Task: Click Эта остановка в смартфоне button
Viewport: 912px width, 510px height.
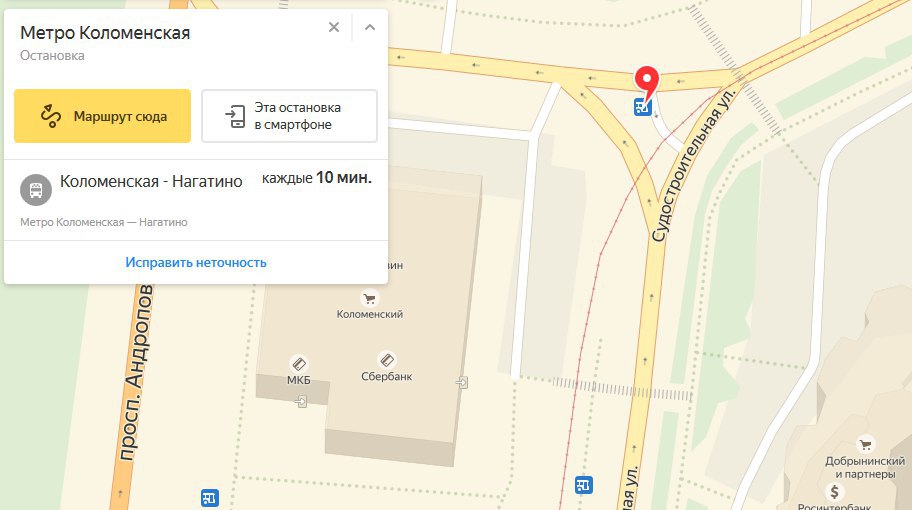Action: 290,116
